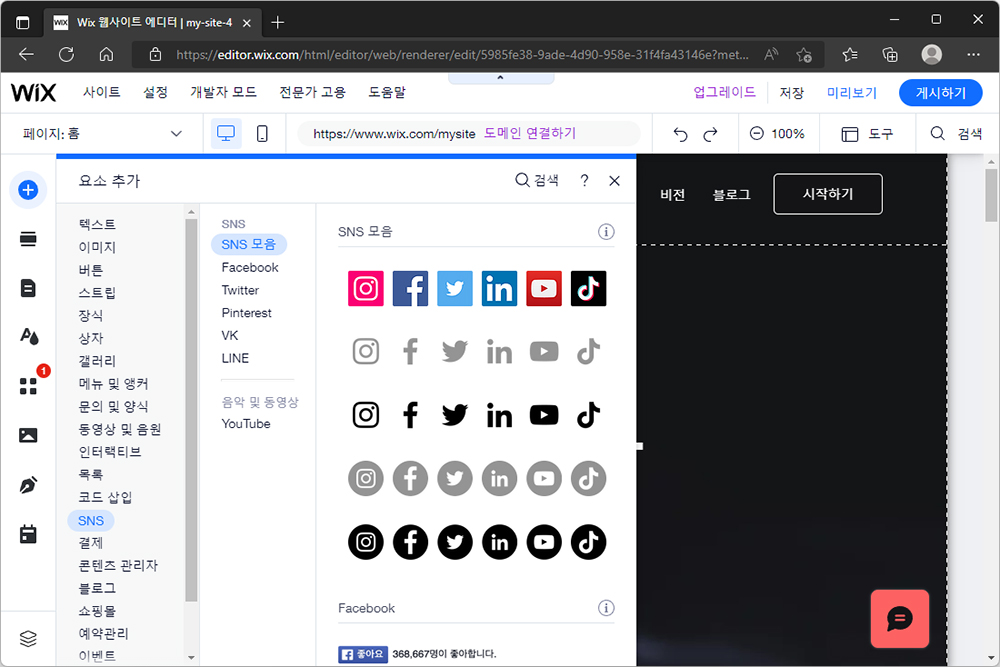Open the Layers icon at sidebar bottom

(28, 638)
